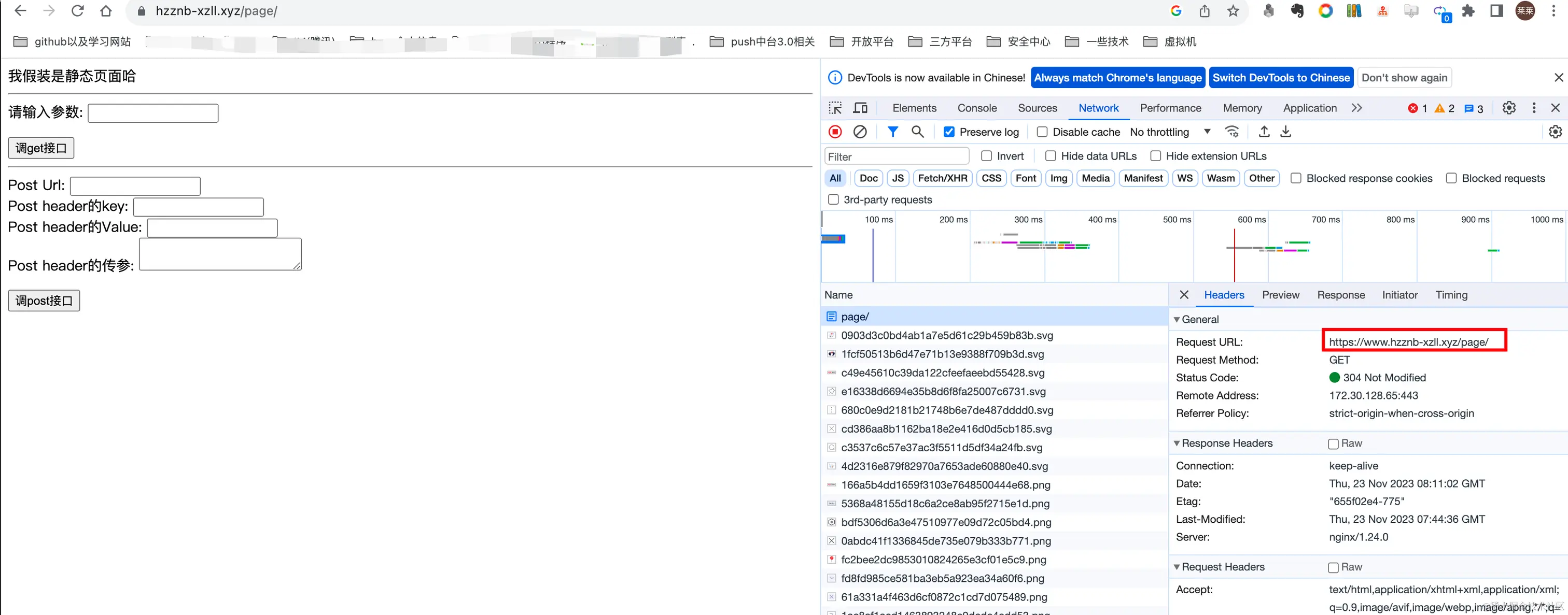The image size is (1568, 615).
Task: Toggle the network filter funnel icon
Action: click(x=892, y=132)
